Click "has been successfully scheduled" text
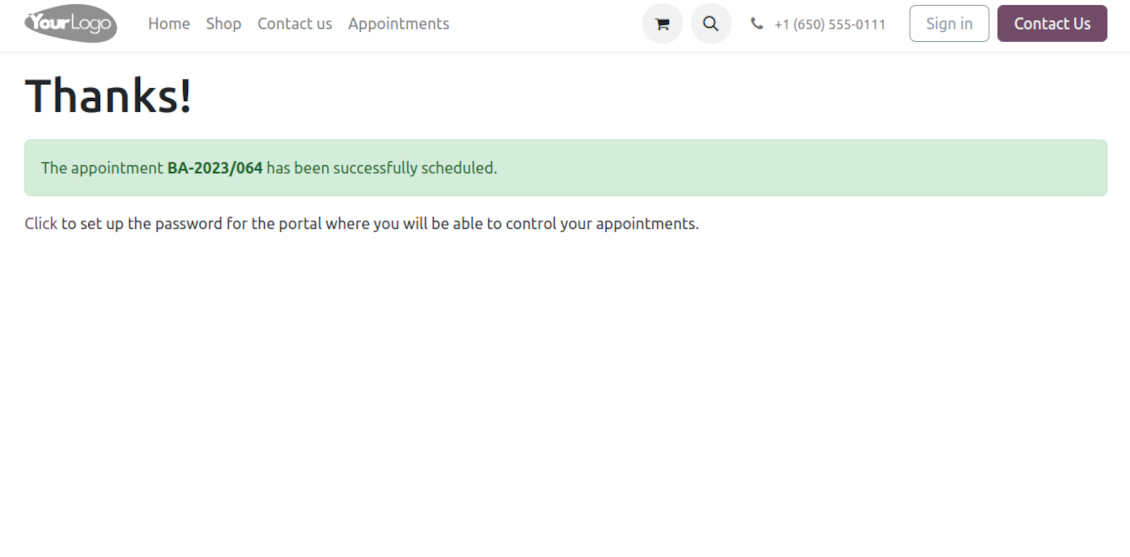 pos(381,168)
